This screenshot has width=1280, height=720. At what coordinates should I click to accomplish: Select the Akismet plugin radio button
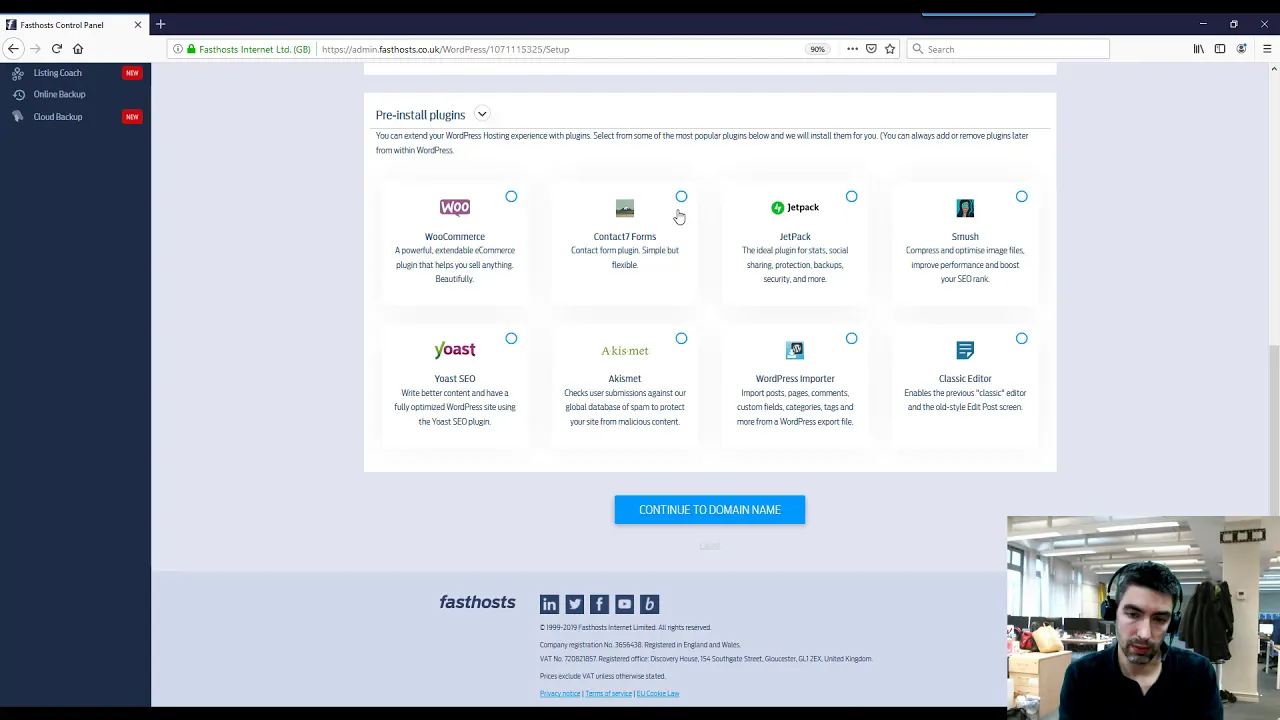(x=681, y=339)
